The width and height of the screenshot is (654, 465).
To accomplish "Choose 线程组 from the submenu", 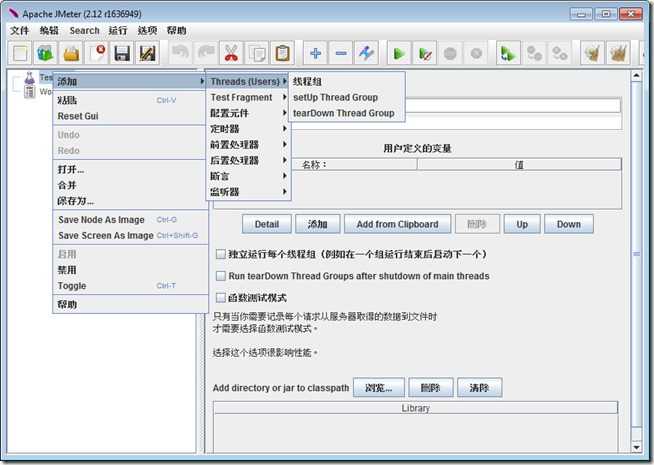I will click(347, 81).
